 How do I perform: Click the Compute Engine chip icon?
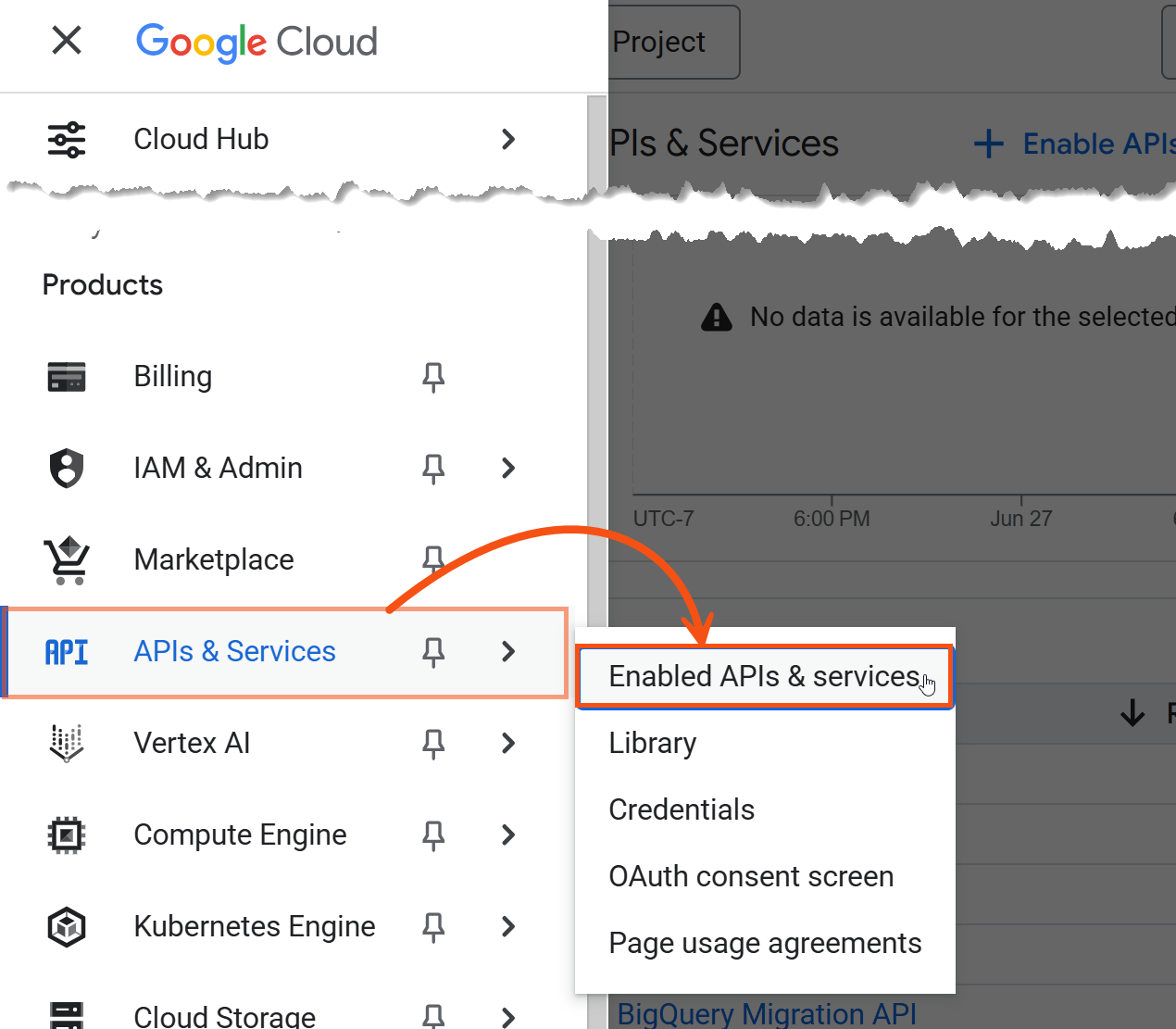pyautogui.click(x=67, y=834)
